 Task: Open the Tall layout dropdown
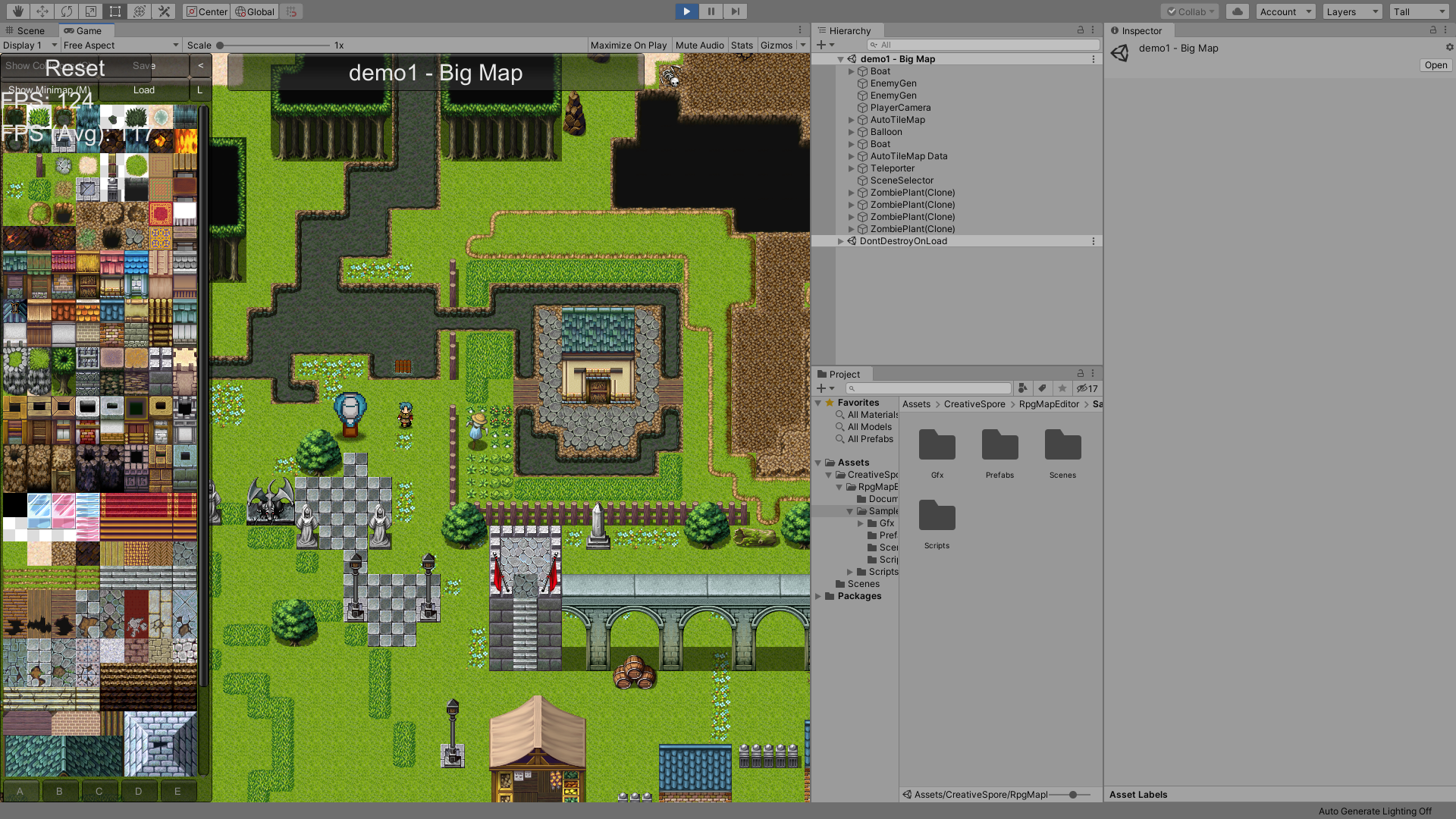1420,11
